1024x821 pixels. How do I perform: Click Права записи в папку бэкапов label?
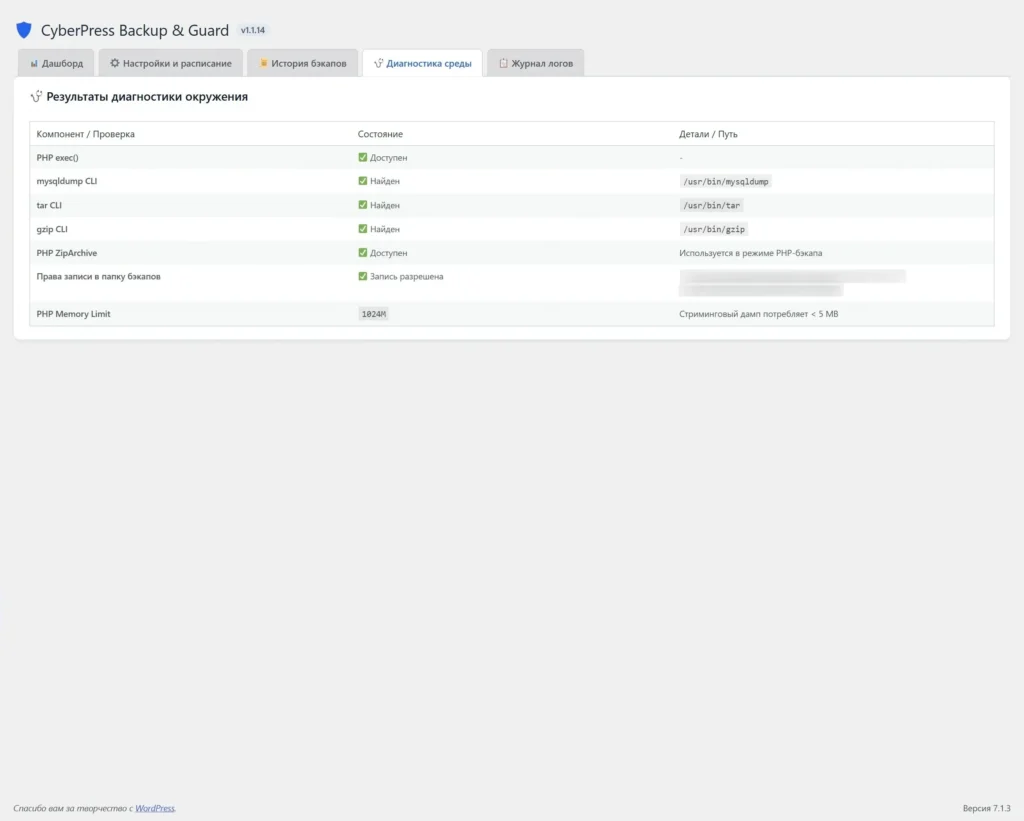[x=99, y=276]
